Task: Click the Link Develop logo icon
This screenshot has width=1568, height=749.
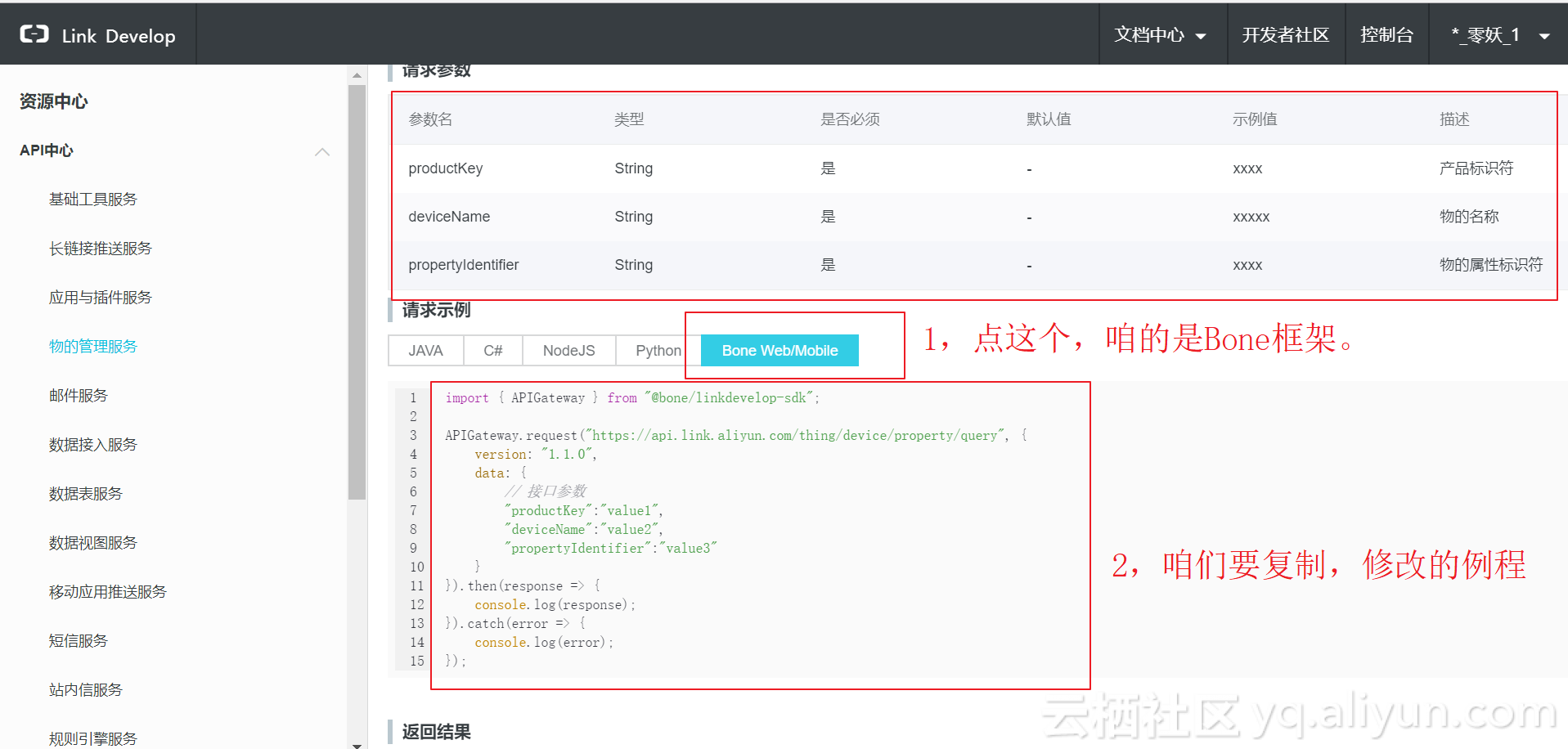Action: pyautogui.click(x=34, y=34)
